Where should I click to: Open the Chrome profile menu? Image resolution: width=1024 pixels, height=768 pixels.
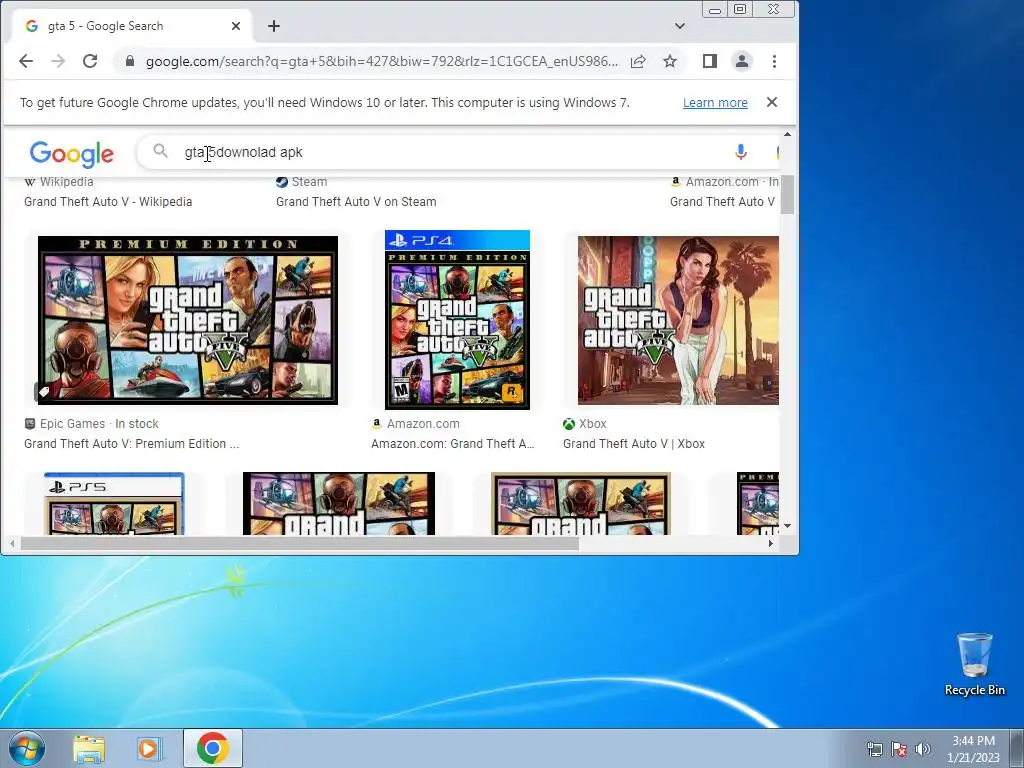coord(742,61)
